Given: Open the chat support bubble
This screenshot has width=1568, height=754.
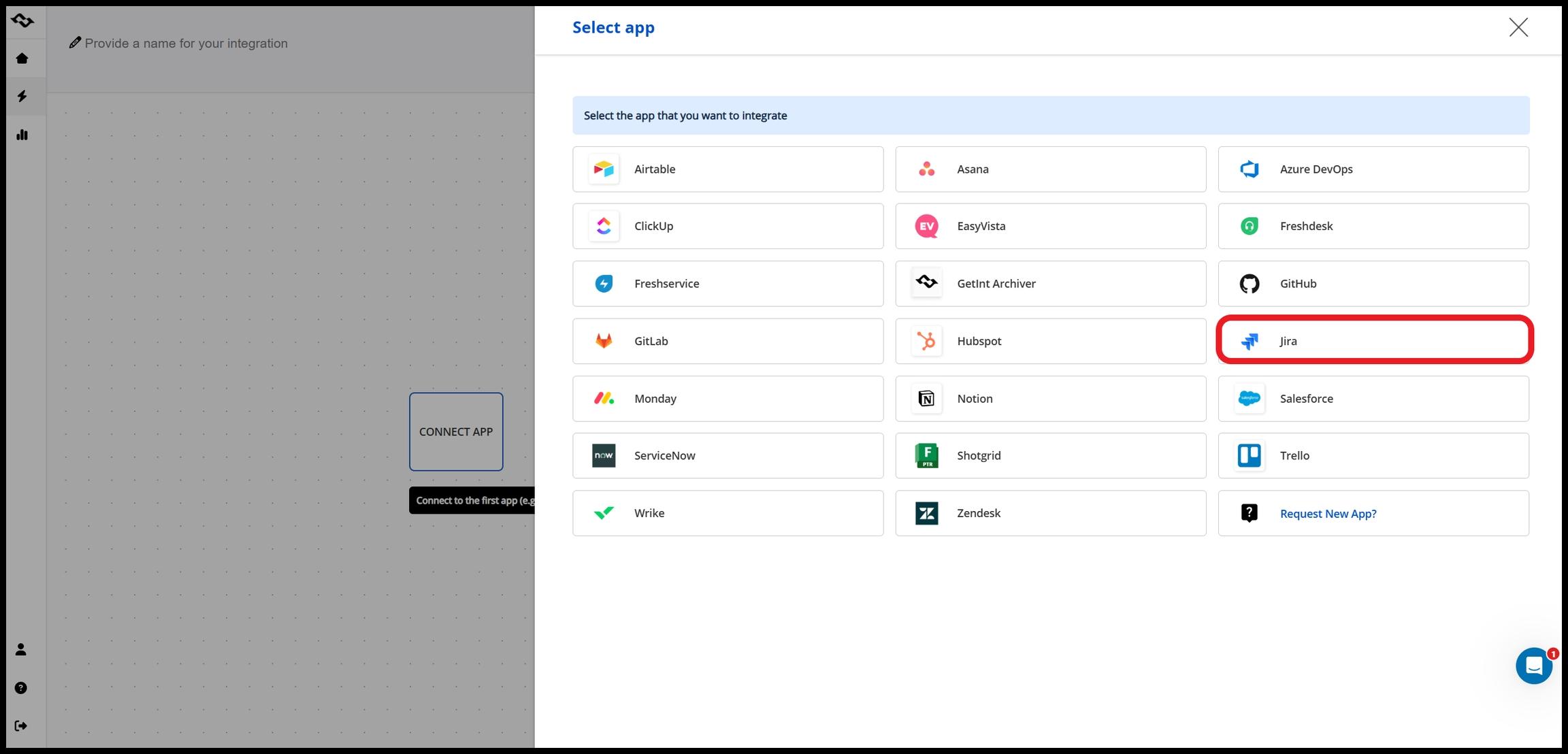Looking at the screenshot, I should point(1533,666).
